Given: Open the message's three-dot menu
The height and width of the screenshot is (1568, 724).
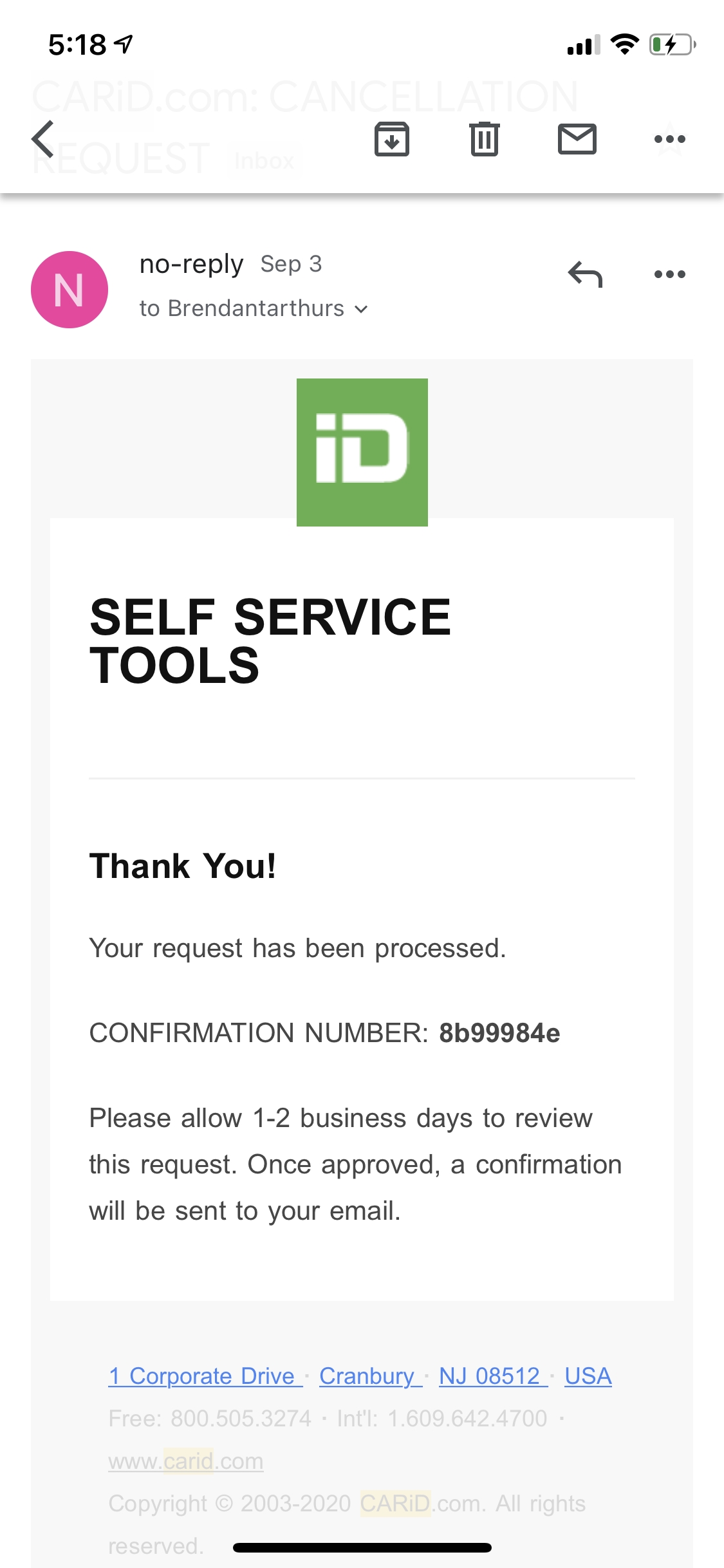Looking at the screenshot, I should pyautogui.click(x=669, y=274).
